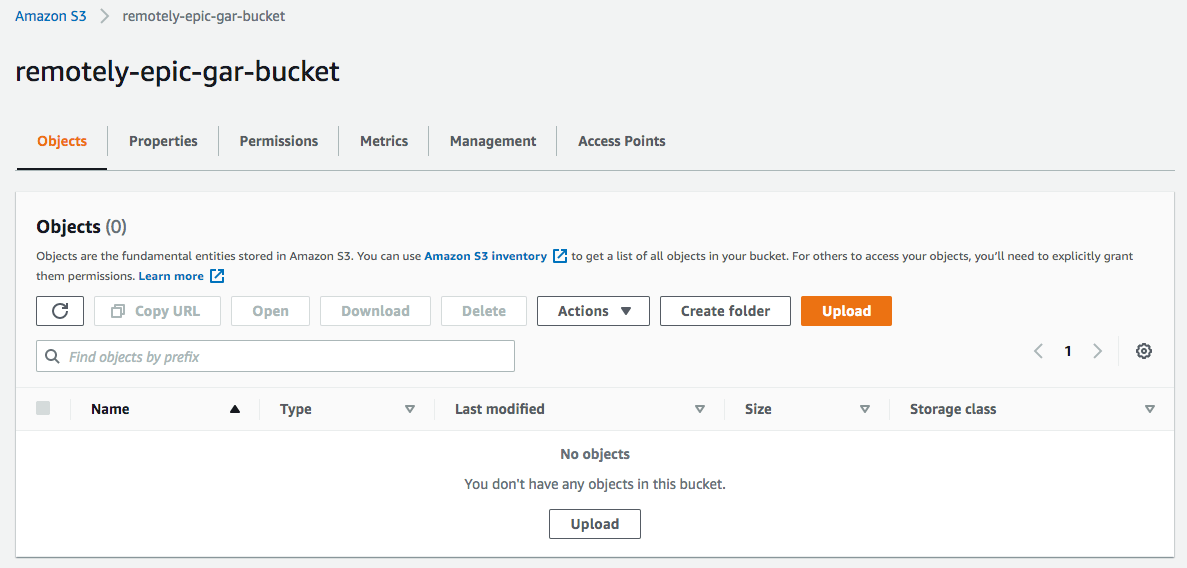Viewport: 1187px width, 568px height.
Task: Click the 'No objects' message text
Action: click(595, 454)
